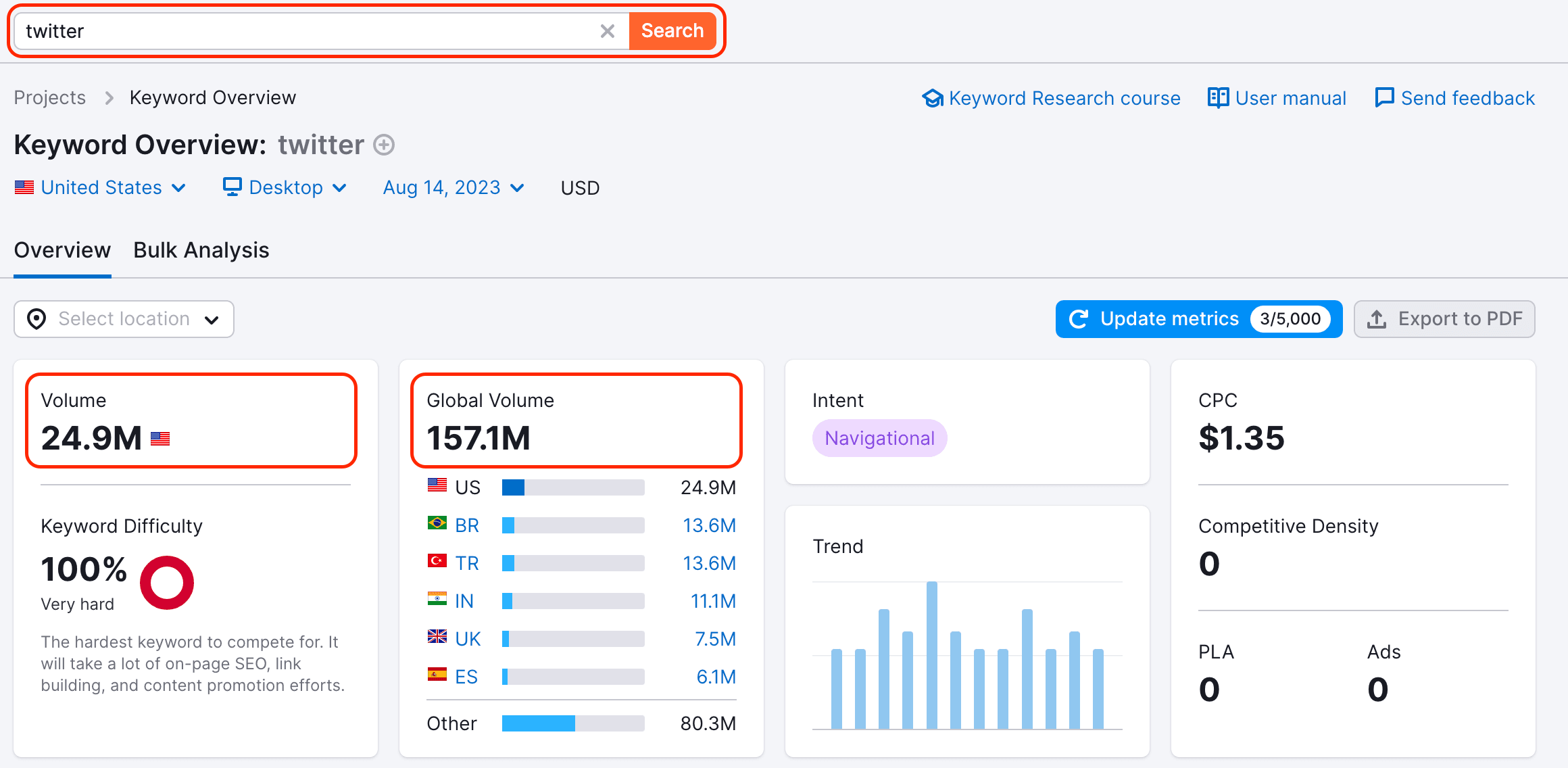Open the Keyword Research course link
1568x768 pixels.
pyautogui.click(x=1051, y=98)
